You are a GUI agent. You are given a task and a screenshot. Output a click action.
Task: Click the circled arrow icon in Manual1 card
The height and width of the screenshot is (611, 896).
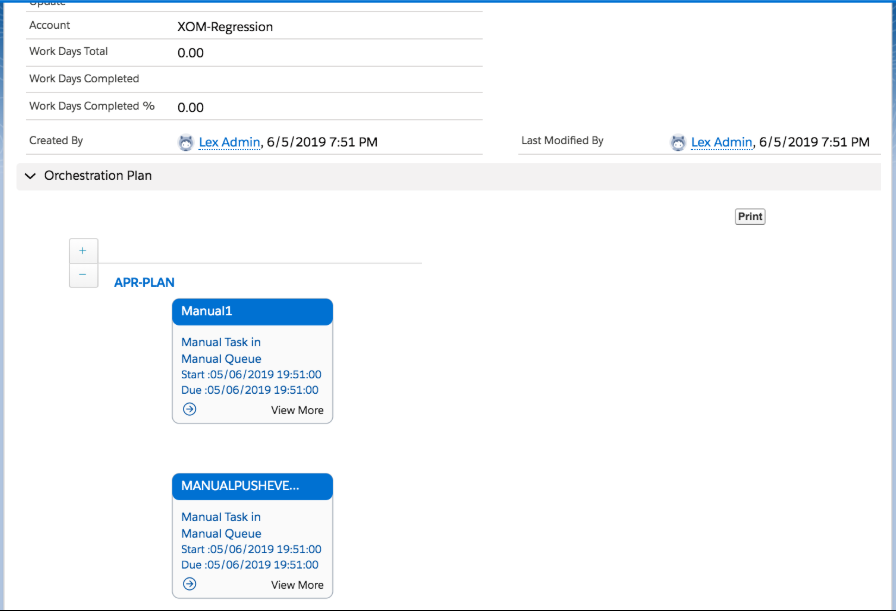[x=190, y=409]
